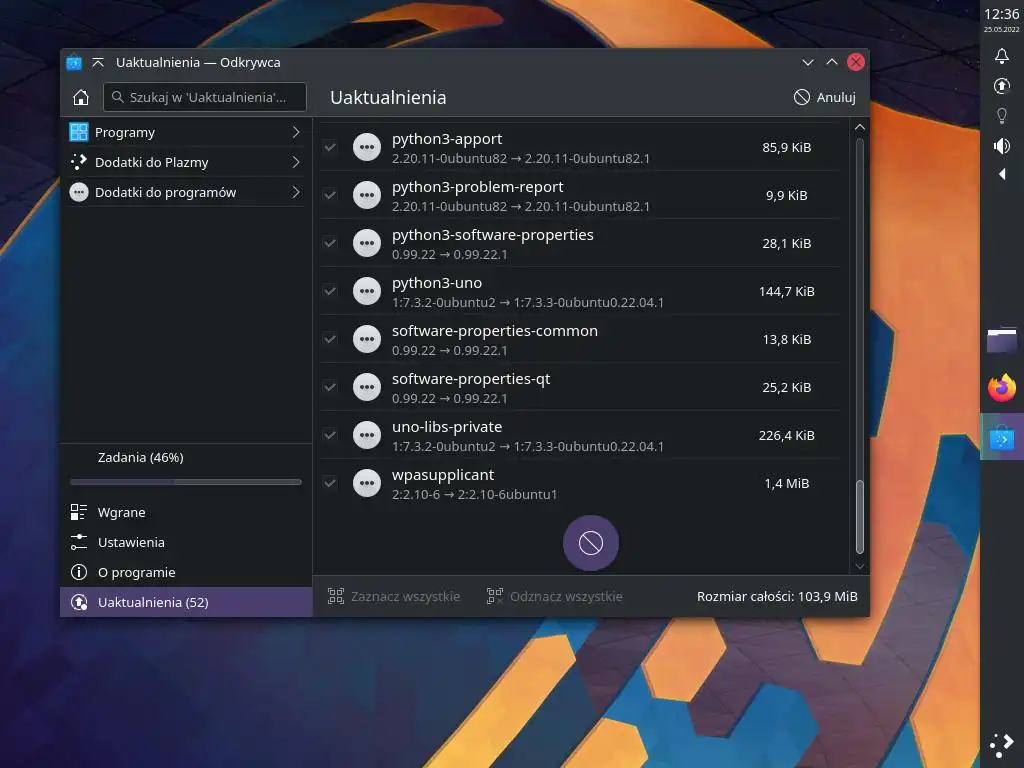The width and height of the screenshot is (1024, 768).
Task: Expand the Programy category arrow
Action: click(296, 132)
